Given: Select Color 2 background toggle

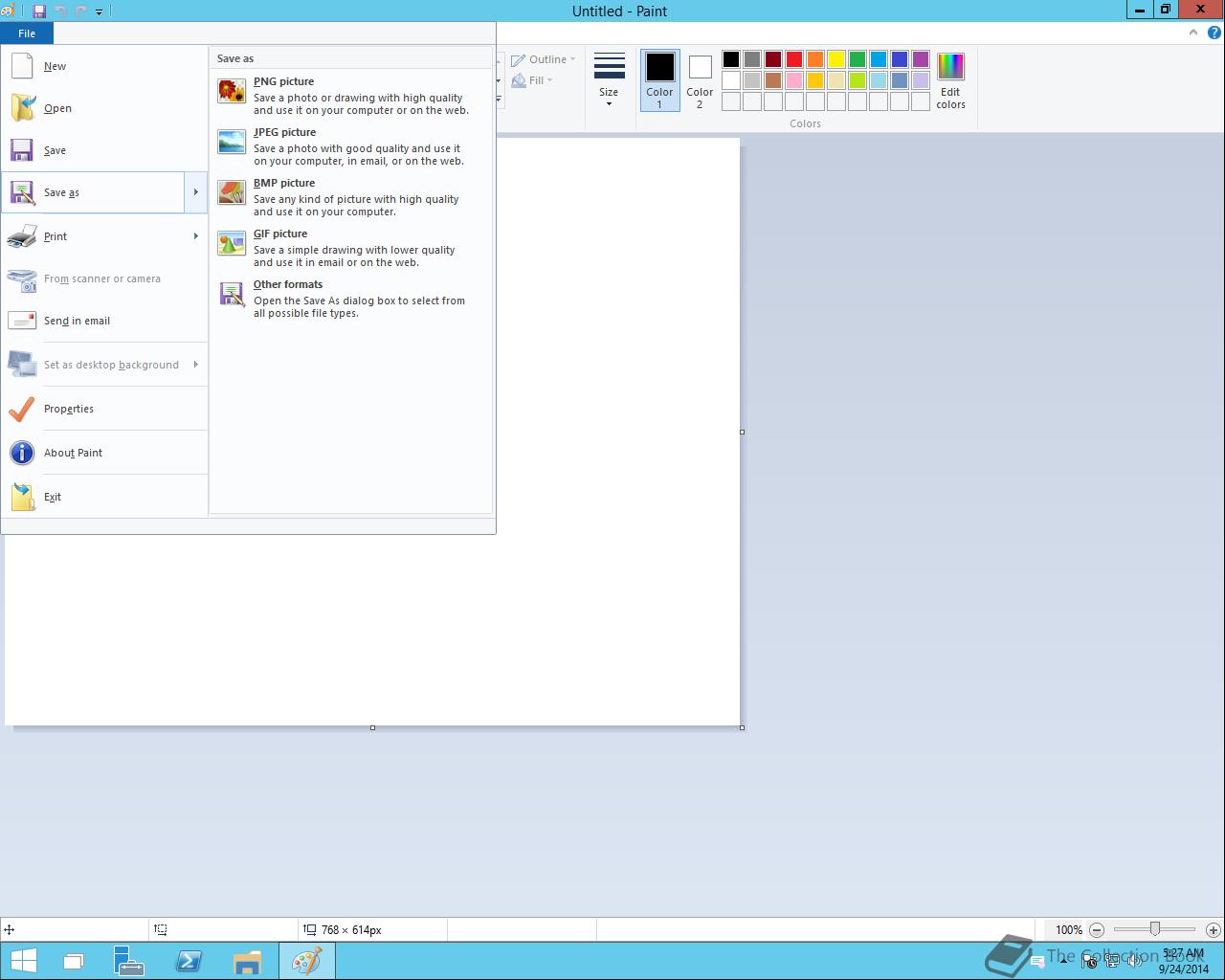Looking at the screenshot, I should 700,80.
